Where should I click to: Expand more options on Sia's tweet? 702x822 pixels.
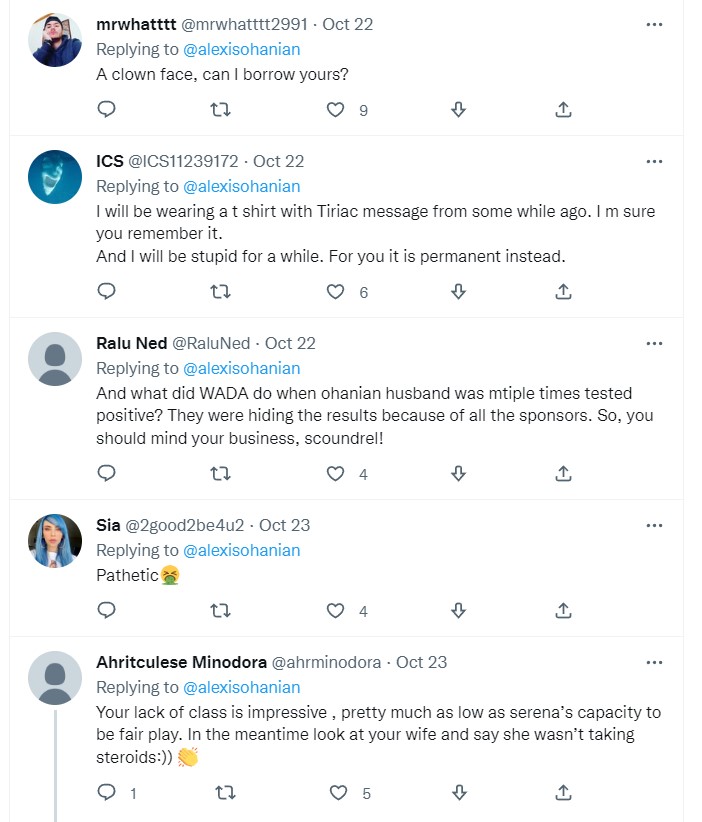pos(654,525)
